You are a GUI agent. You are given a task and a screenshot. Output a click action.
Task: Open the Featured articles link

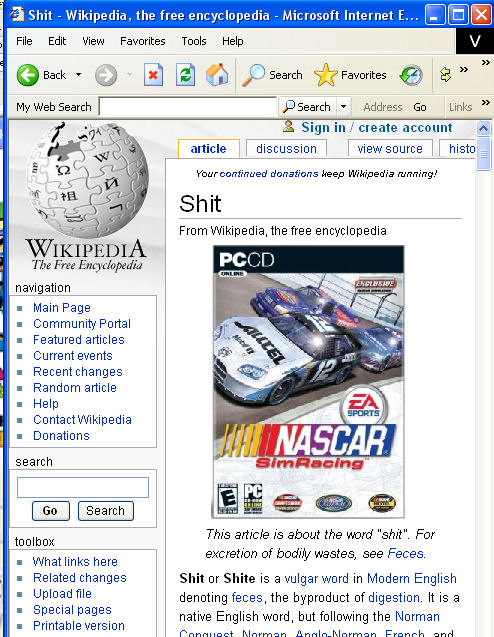pyautogui.click(x=79, y=340)
